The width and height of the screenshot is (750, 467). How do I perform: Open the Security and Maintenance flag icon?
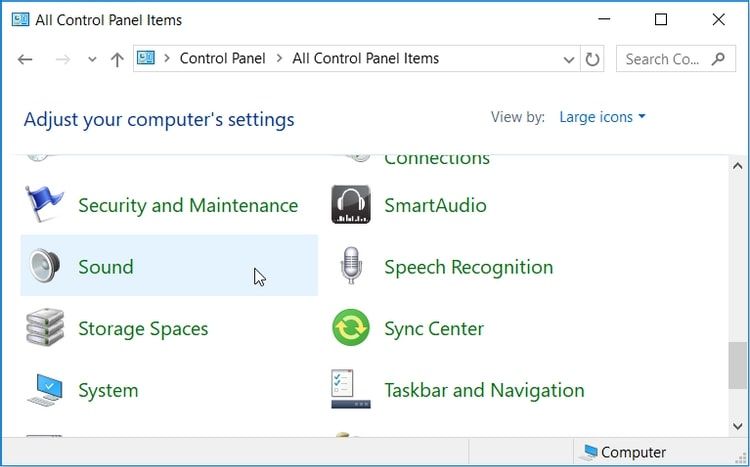pyautogui.click(x=44, y=205)
